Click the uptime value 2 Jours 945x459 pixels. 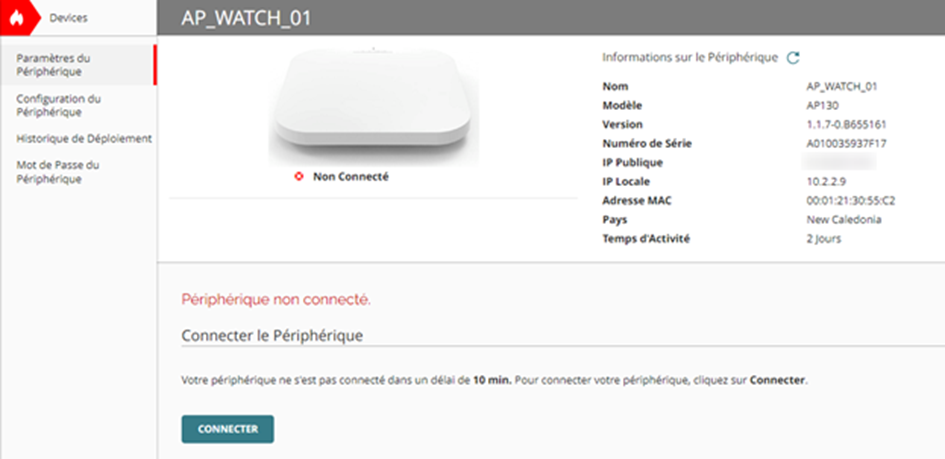[x=823, y=239]
